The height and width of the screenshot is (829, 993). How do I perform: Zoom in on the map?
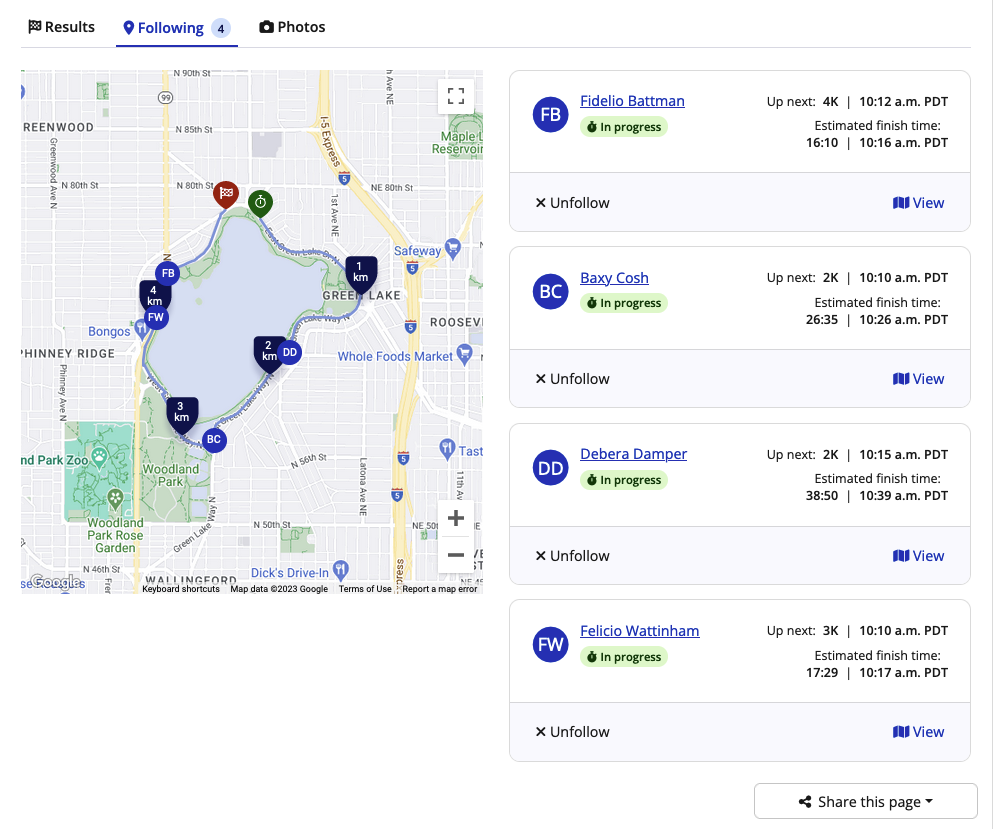(x=456, y=518)
